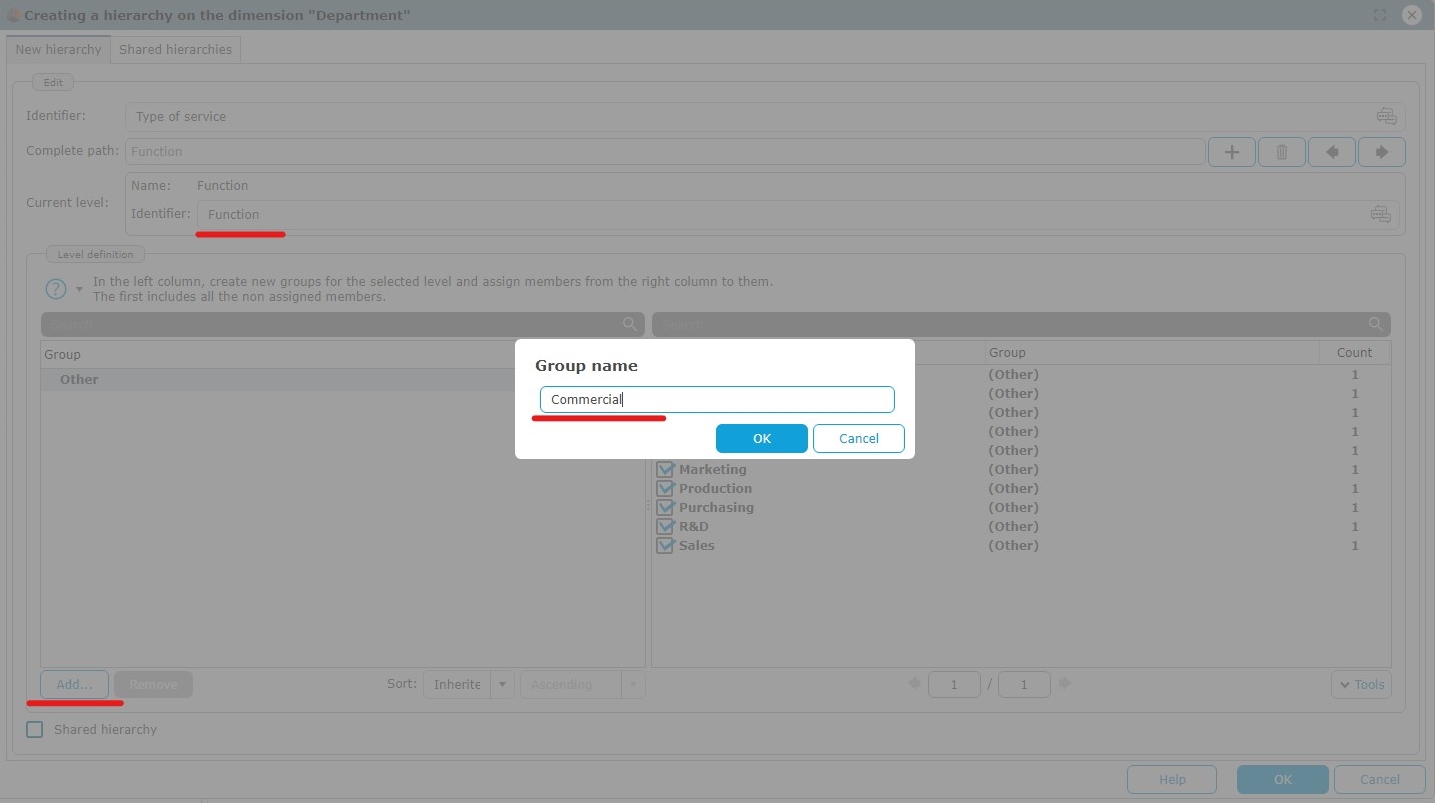Open translation icon in Type of service field
The image size is (1435, 803).
[1386, 116]
